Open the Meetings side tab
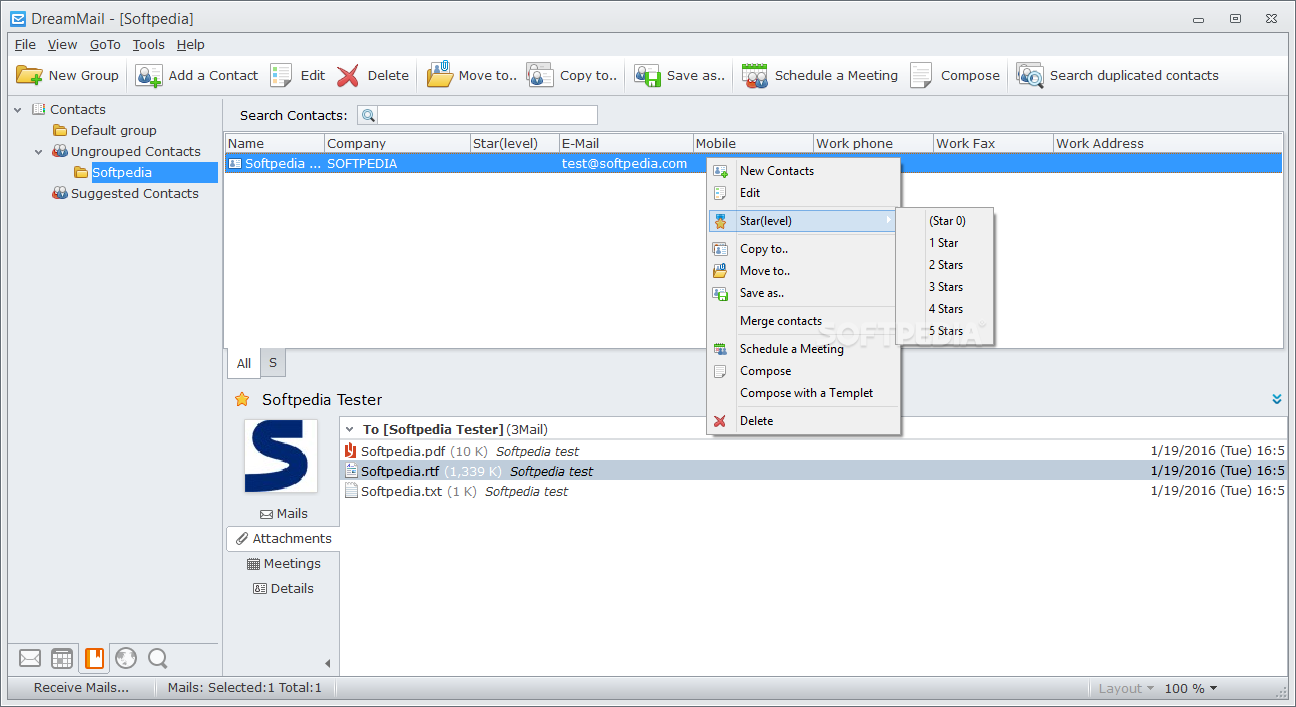Screen dimensions: 1296x707 [283, 563]
